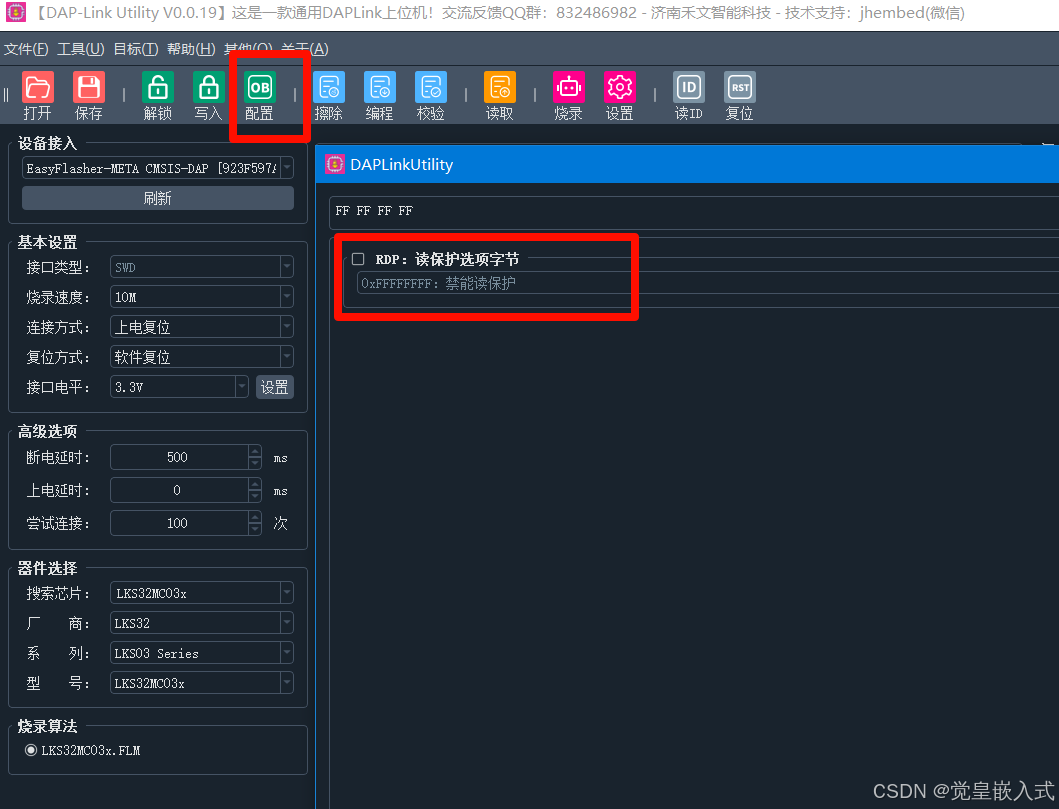1059x809 pixels.
Task: Open the 帮助(H) menu
Action: click(191, 49)
